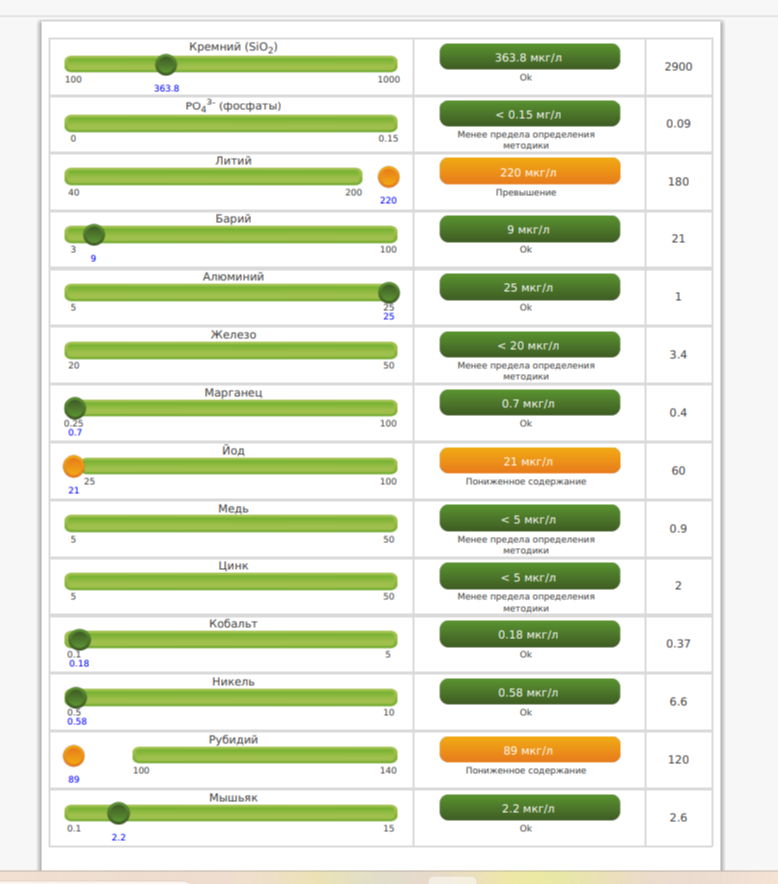Click the Кремний slider marker at 363.8
778x884 pixels.
click(x=166, y=65)
